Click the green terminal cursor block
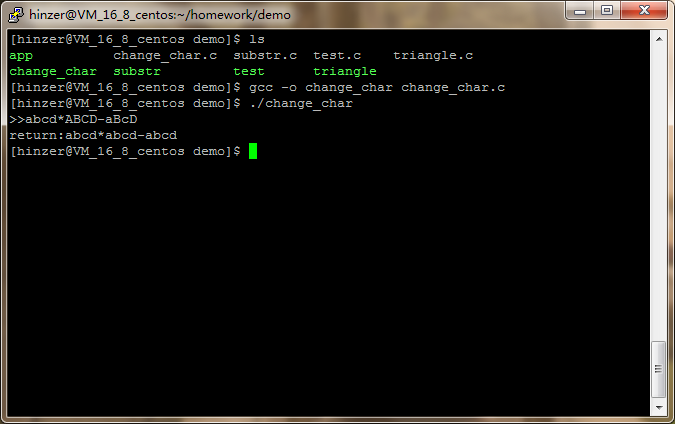 click(253, 151)
